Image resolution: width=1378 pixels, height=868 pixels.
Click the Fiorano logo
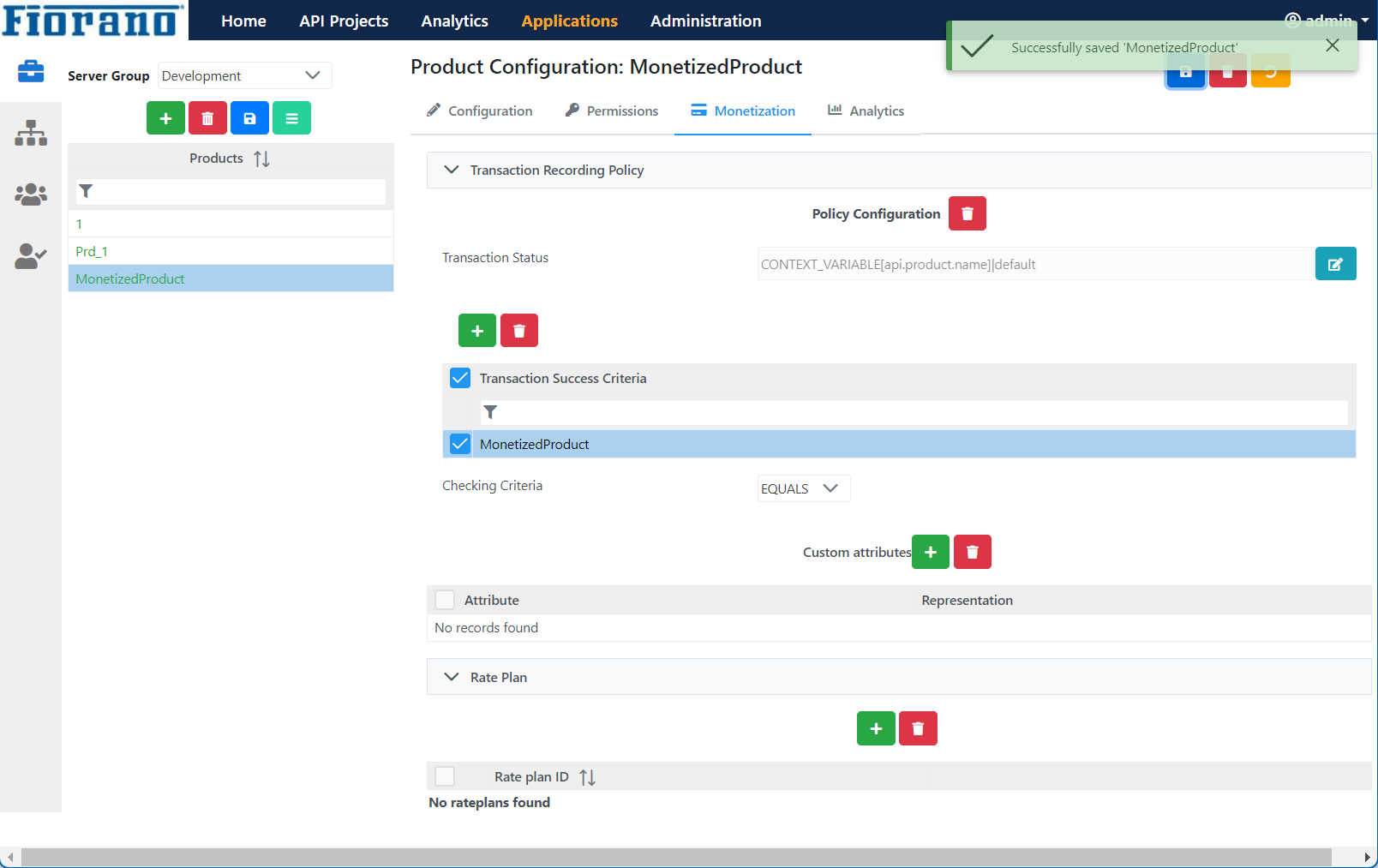pyautogui.click(x=93, y=20)
